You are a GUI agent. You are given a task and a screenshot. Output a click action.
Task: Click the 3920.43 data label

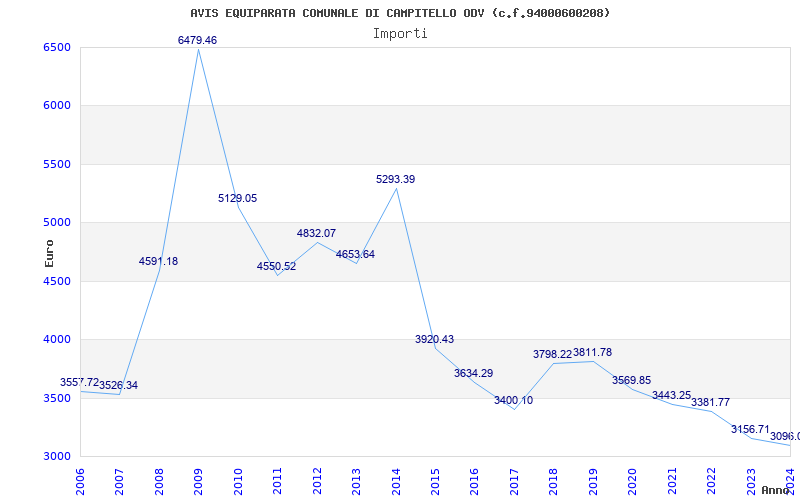click(434, 339)
